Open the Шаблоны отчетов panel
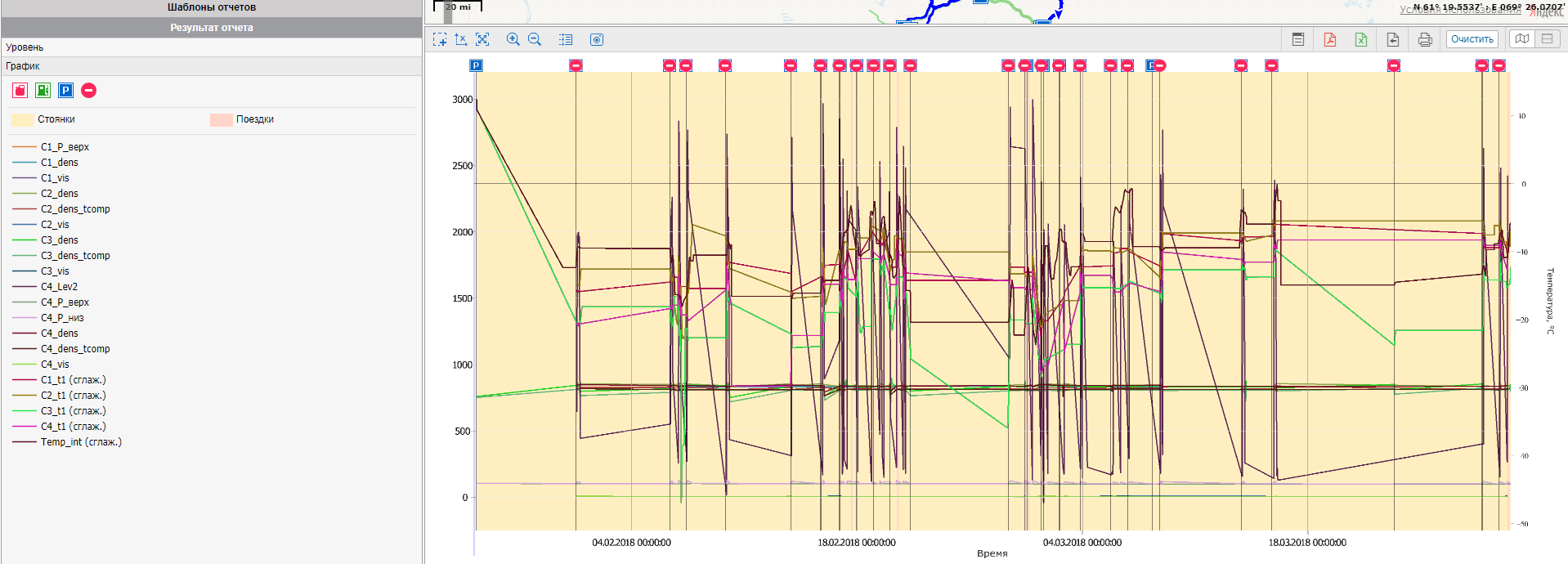Screen dimensions: 1568x564 (x=212, y=7)
